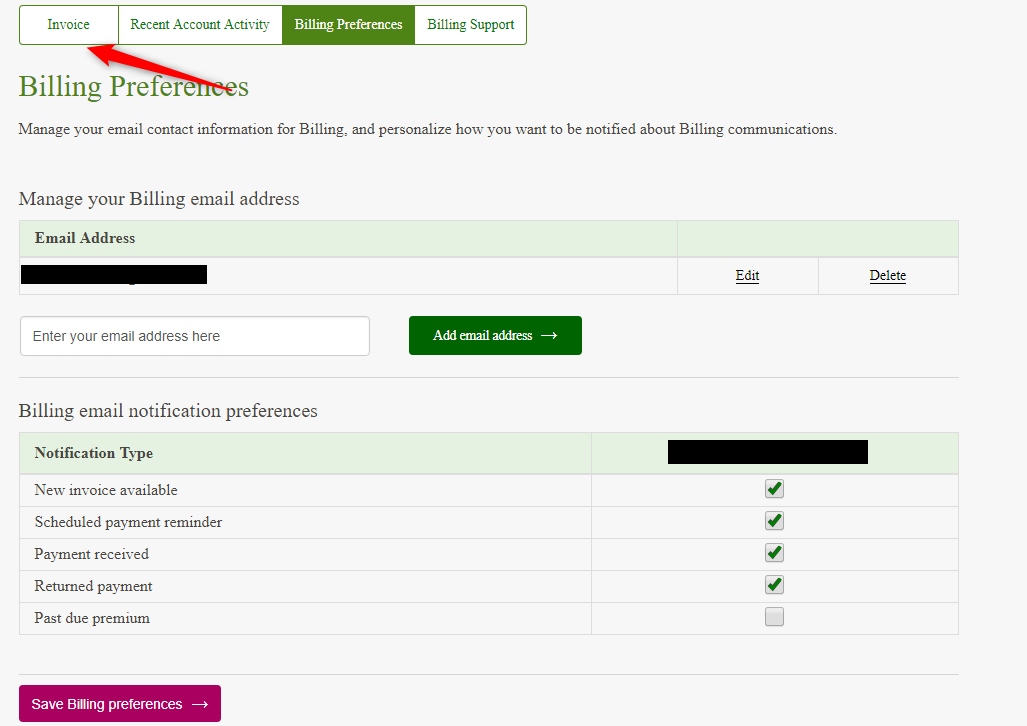Viewport: 1027px width, 726px height.
Task: Disable the Payment received notification checkbox
Action: 774,553
